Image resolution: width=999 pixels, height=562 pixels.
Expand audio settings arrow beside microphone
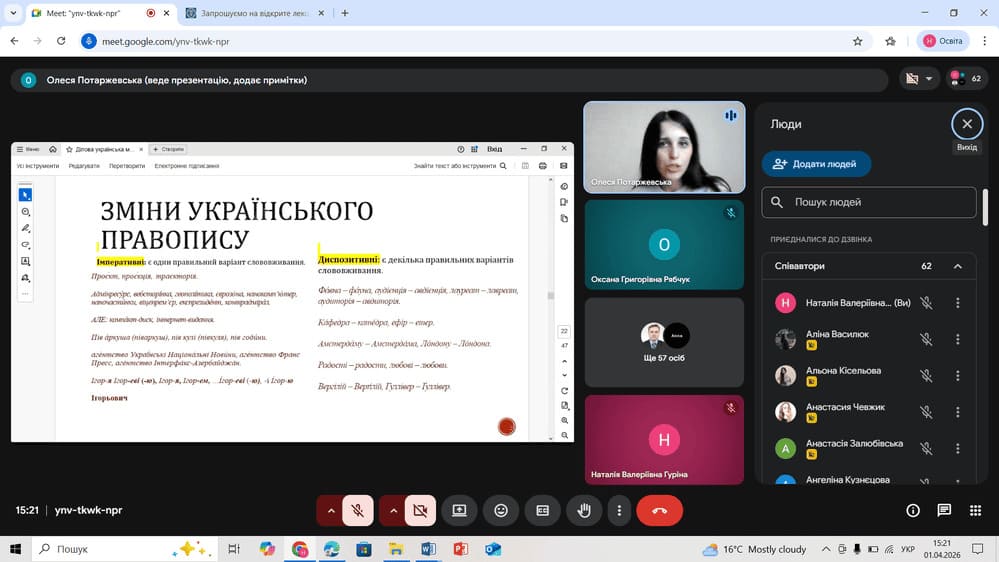330,510
